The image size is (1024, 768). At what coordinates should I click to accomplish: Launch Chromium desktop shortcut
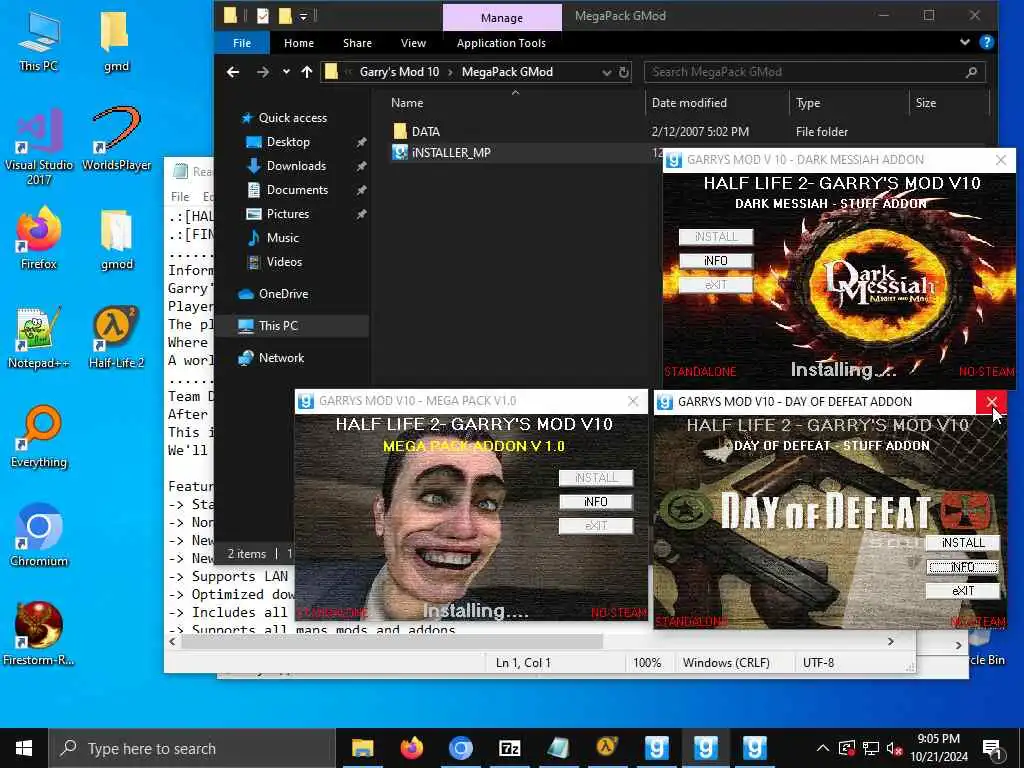[39, 536]
